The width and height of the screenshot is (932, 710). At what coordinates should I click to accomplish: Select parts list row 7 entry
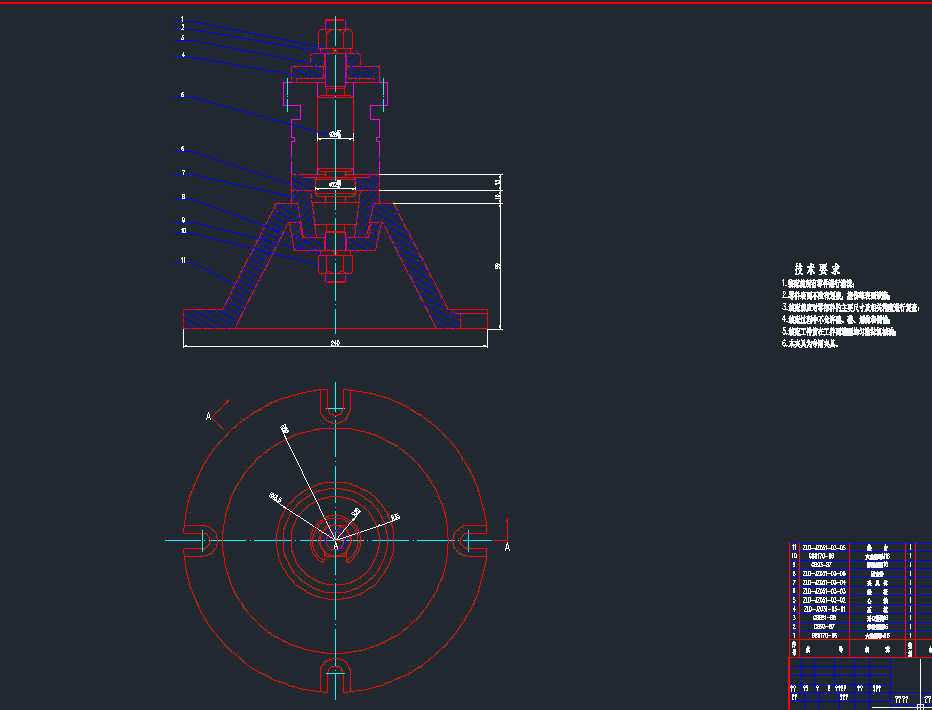point(860,583)
